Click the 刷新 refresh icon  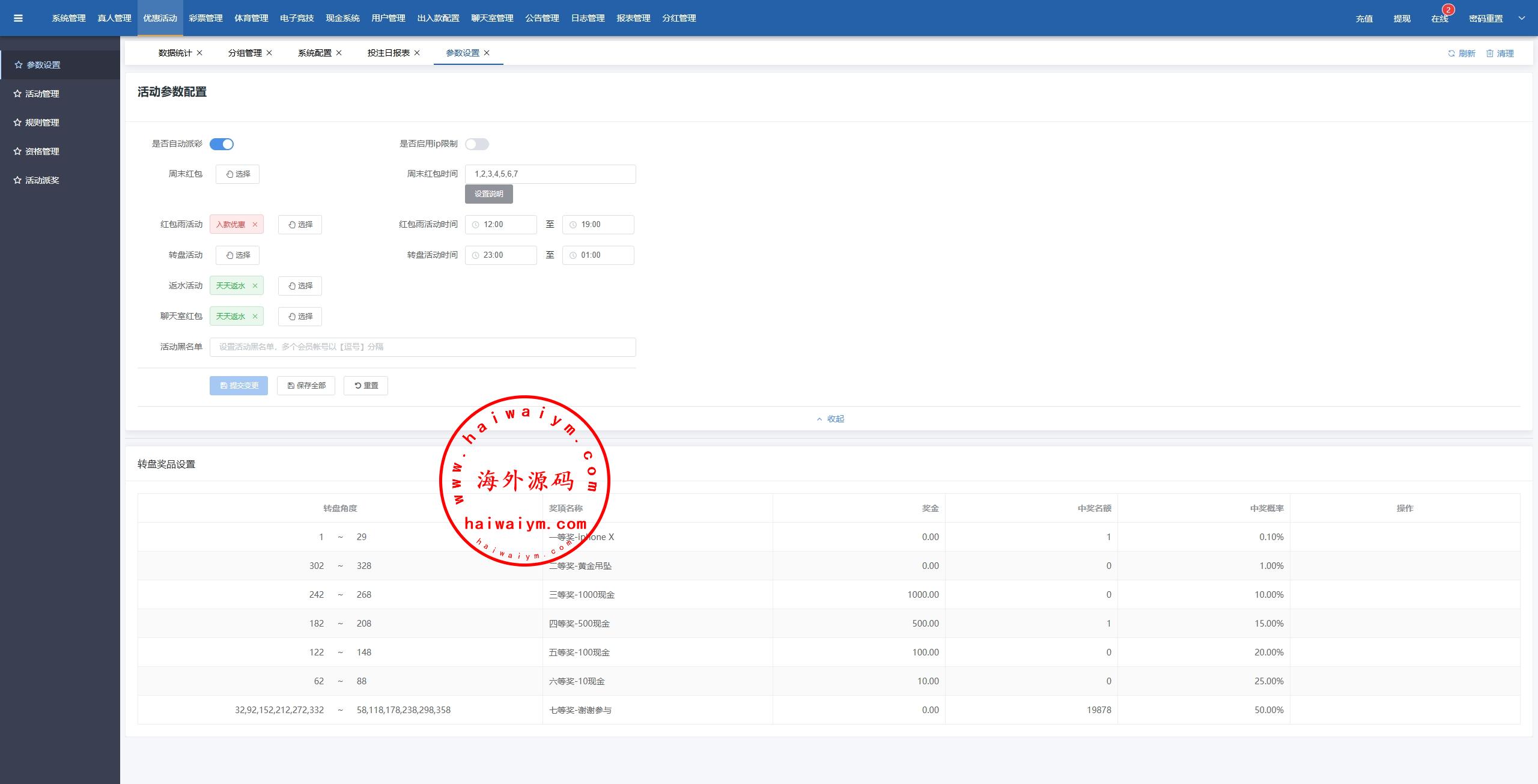click(1451, 53)
